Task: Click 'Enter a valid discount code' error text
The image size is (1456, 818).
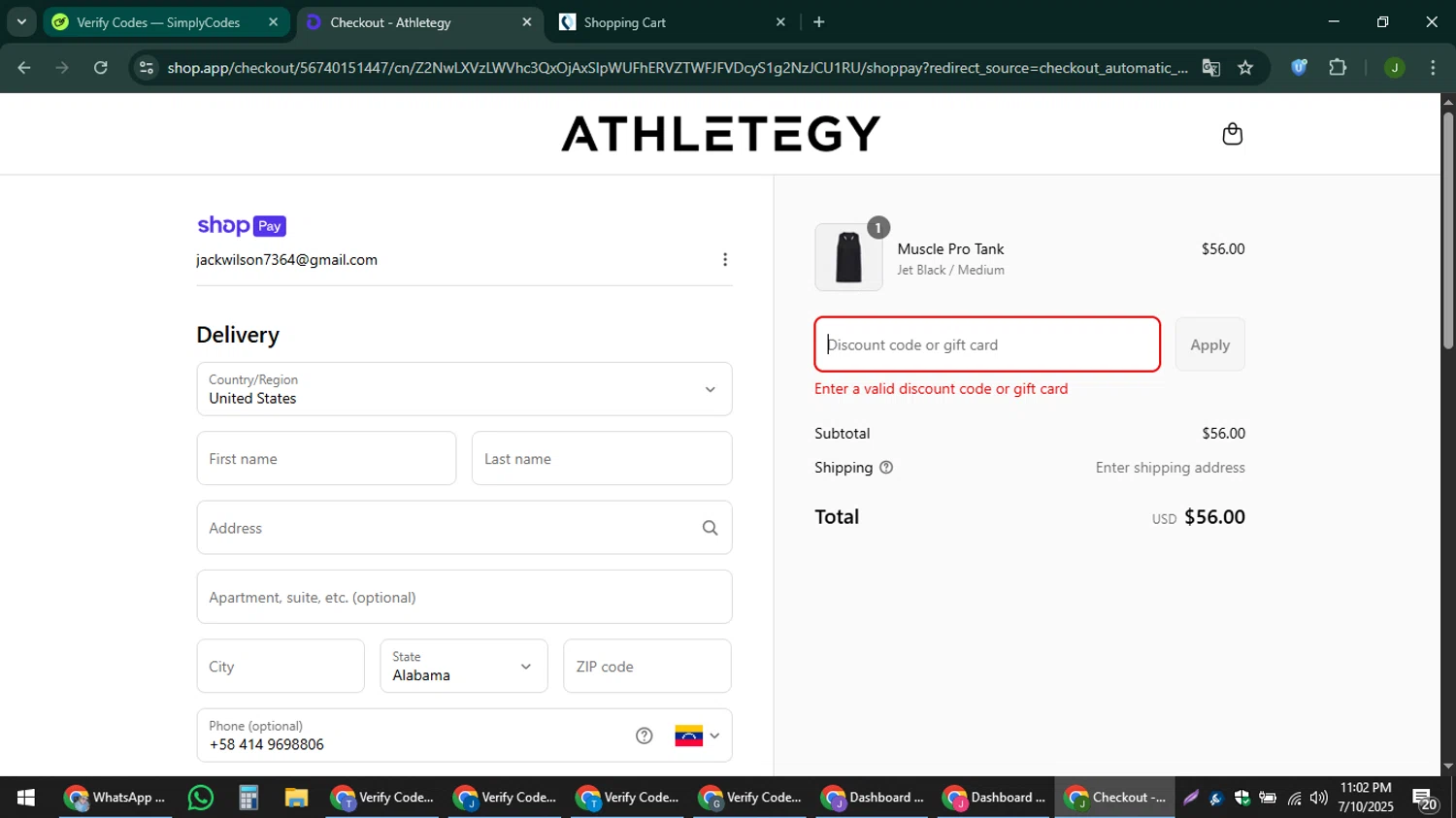Action: coord(941,389)
